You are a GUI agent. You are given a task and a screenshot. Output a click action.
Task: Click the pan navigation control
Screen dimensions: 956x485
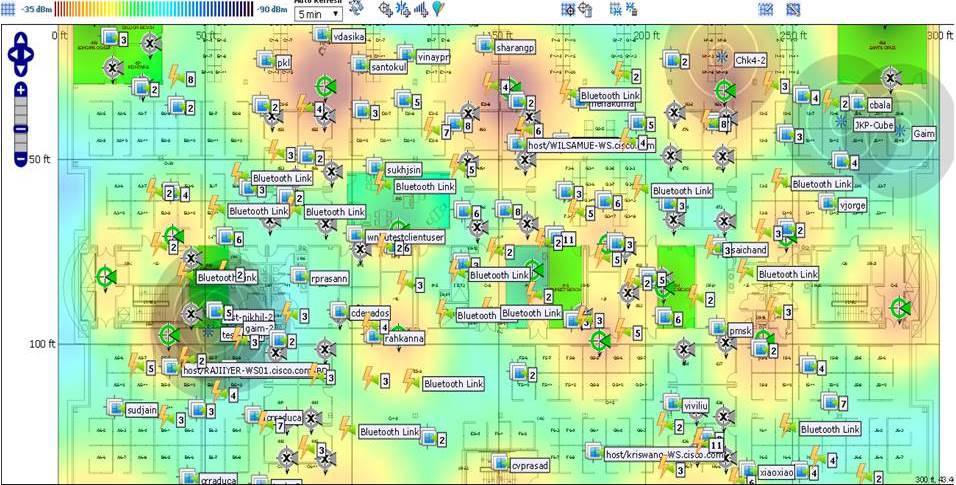(21, 54)
